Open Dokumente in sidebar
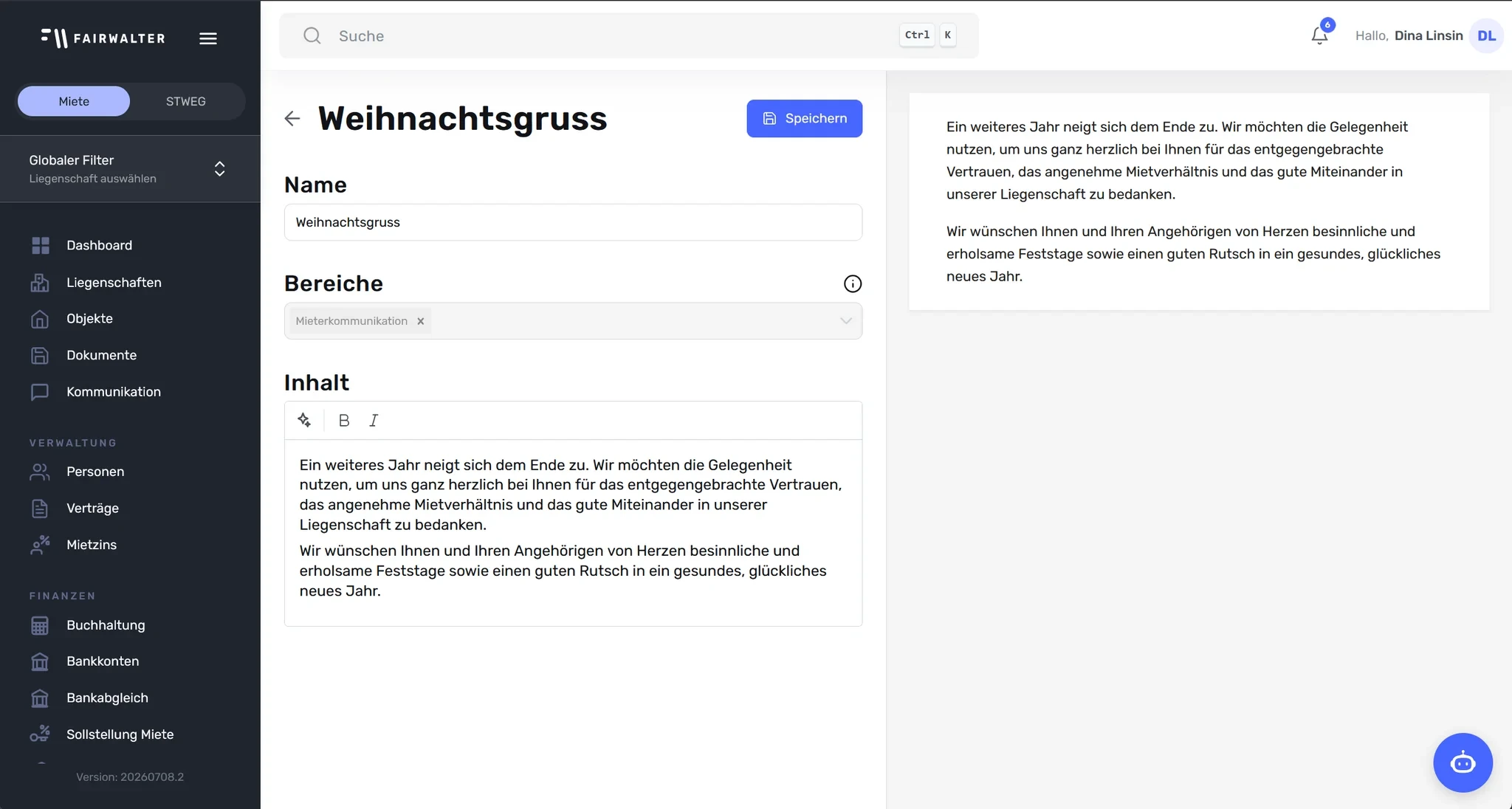 pos(101,355)
